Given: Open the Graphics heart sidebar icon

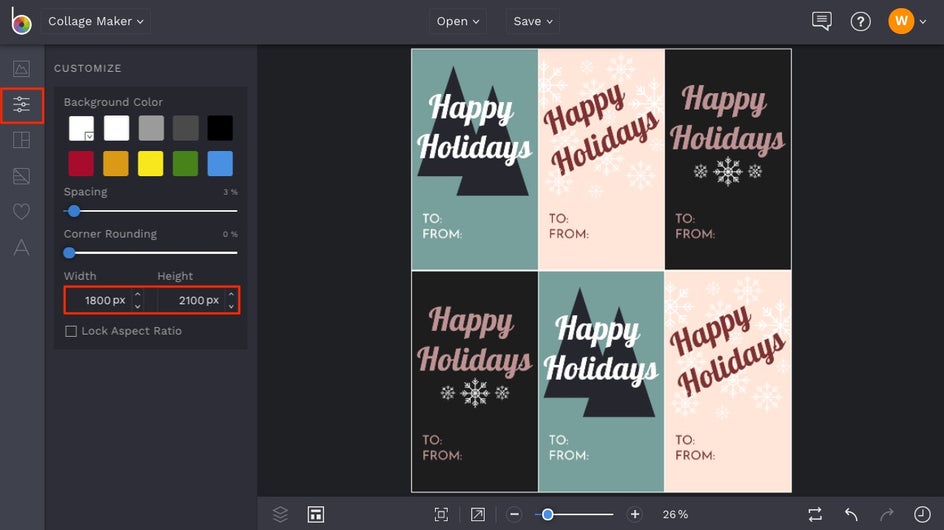Looking at the screenshot, I should [x=22, y=211].
